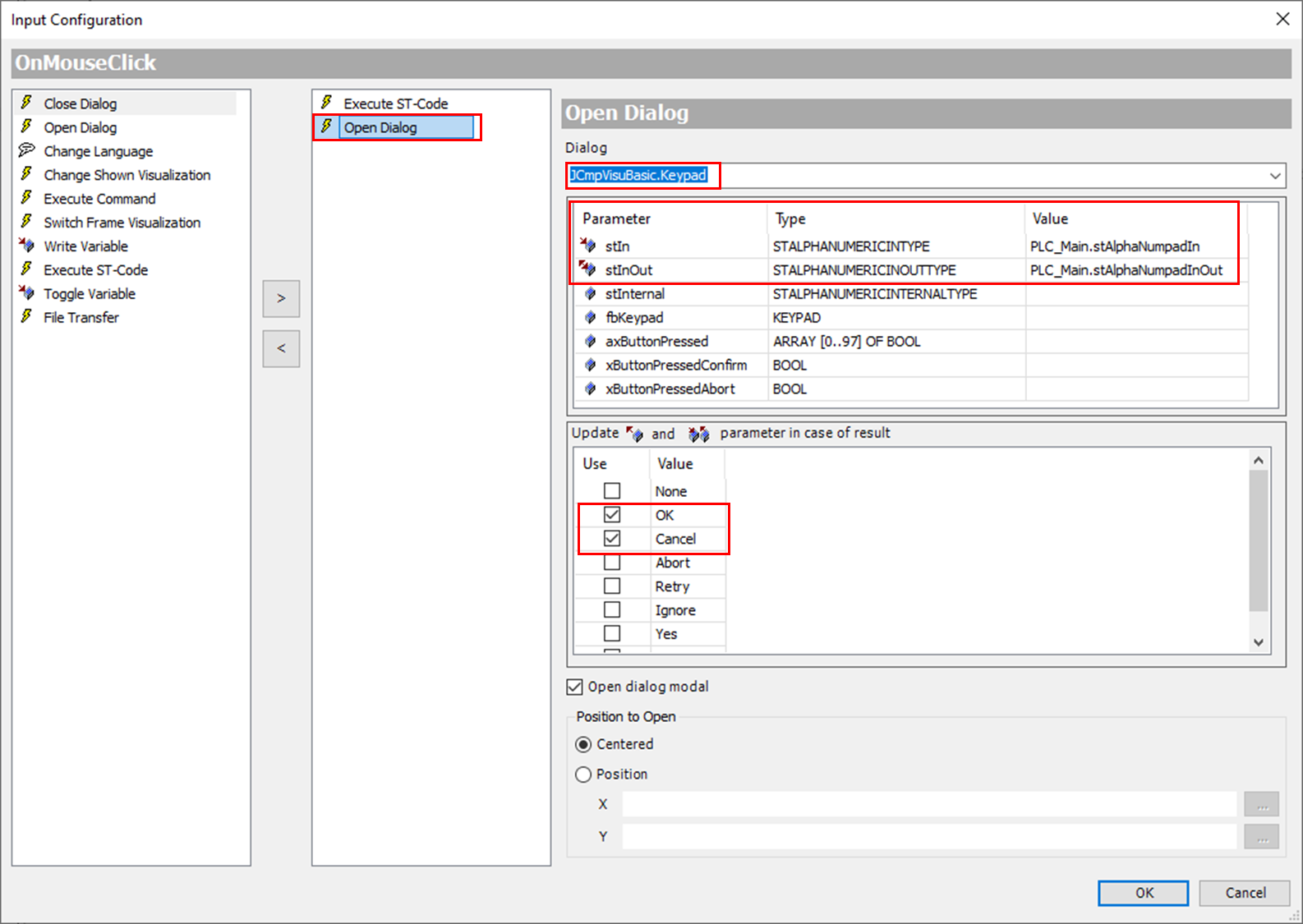
Task: Uncheck the OK result checkbox
Action: click(x=612, y=515)
